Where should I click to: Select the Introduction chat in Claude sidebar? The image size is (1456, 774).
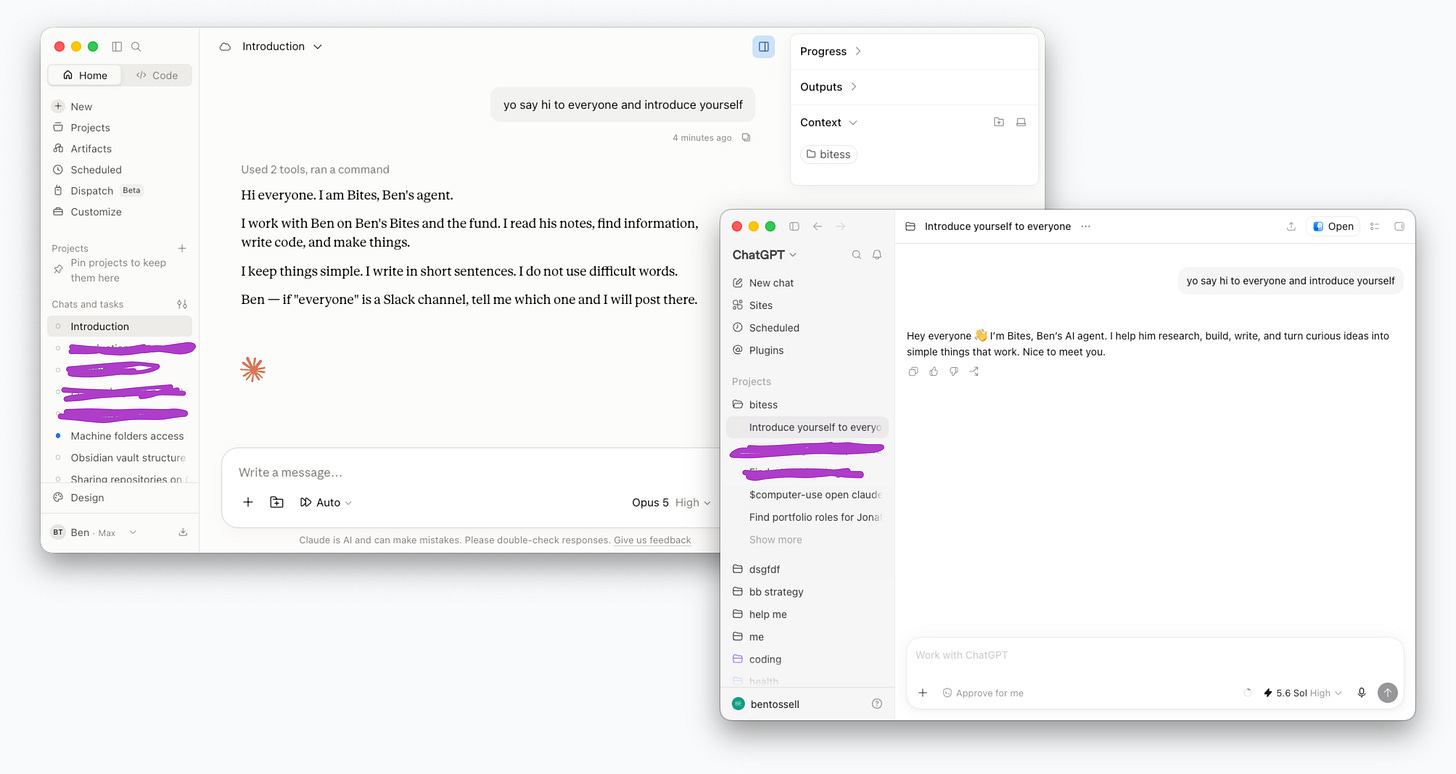pyautogui.click(x=119, y=326)
